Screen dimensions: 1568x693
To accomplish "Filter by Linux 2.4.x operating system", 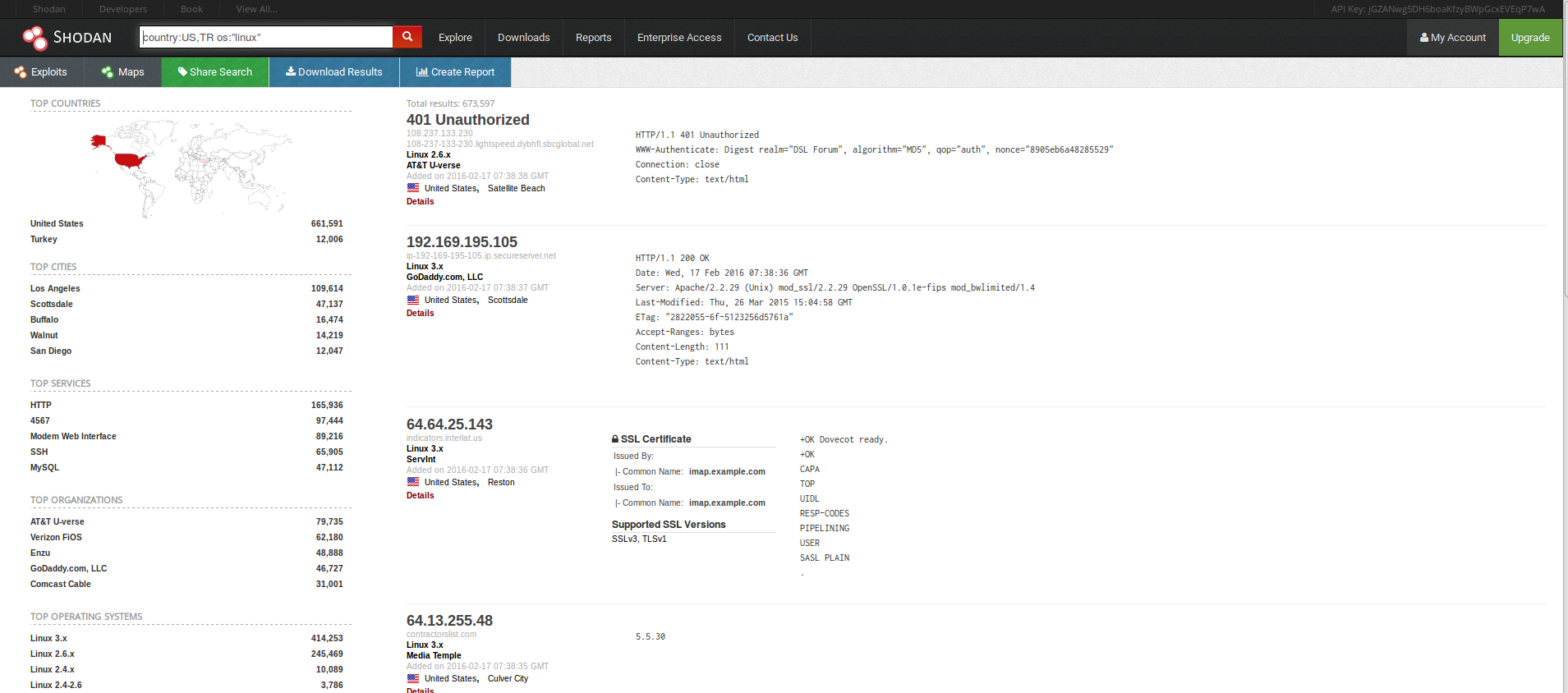I will pyautogui.click(x=52, y=669).
